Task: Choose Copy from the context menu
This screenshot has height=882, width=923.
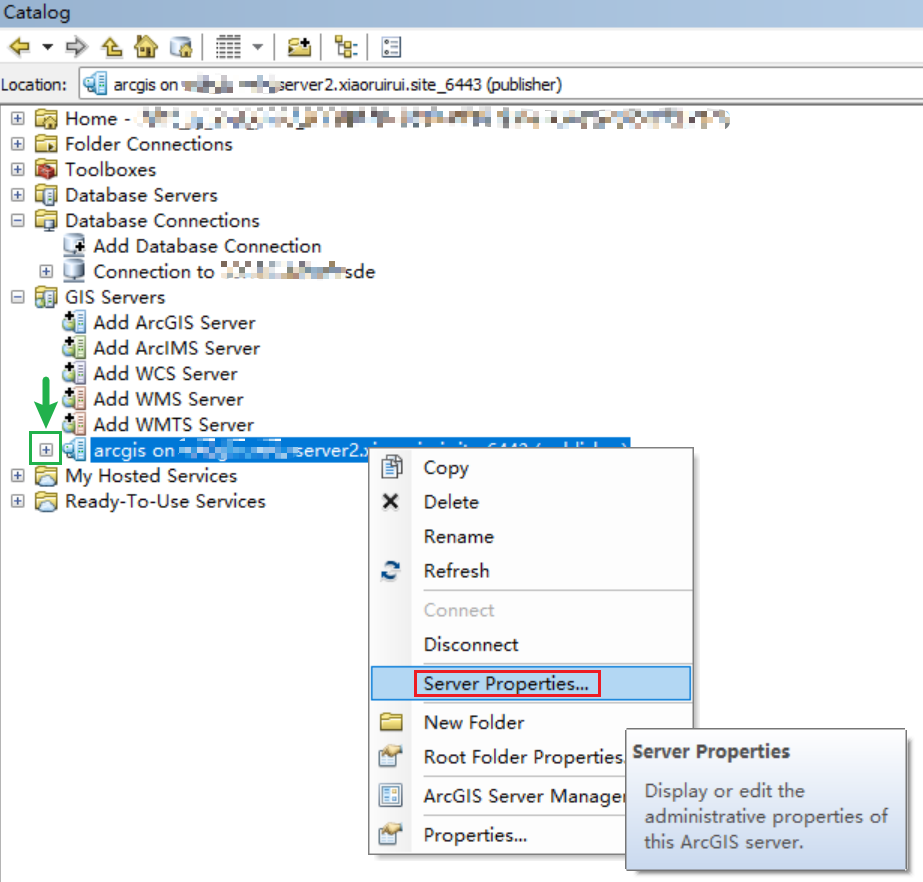Action: click(531, 468)
